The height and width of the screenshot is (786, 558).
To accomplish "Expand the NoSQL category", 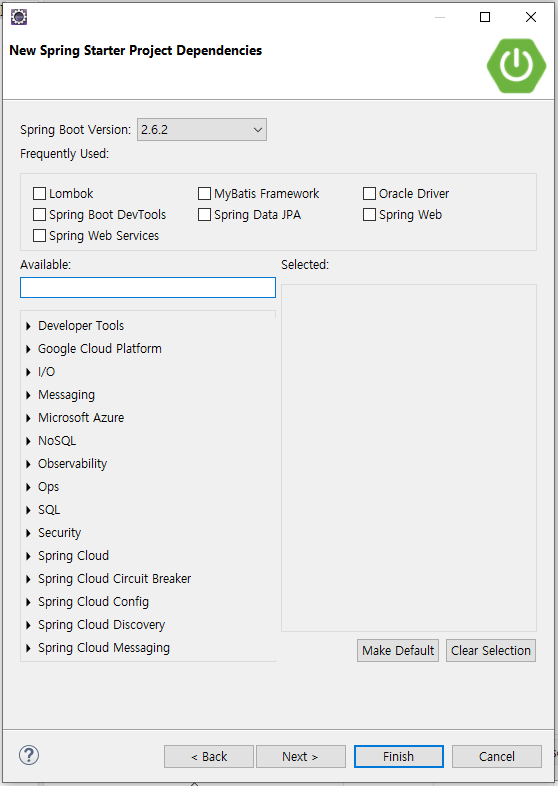I will tap(29, 441).
